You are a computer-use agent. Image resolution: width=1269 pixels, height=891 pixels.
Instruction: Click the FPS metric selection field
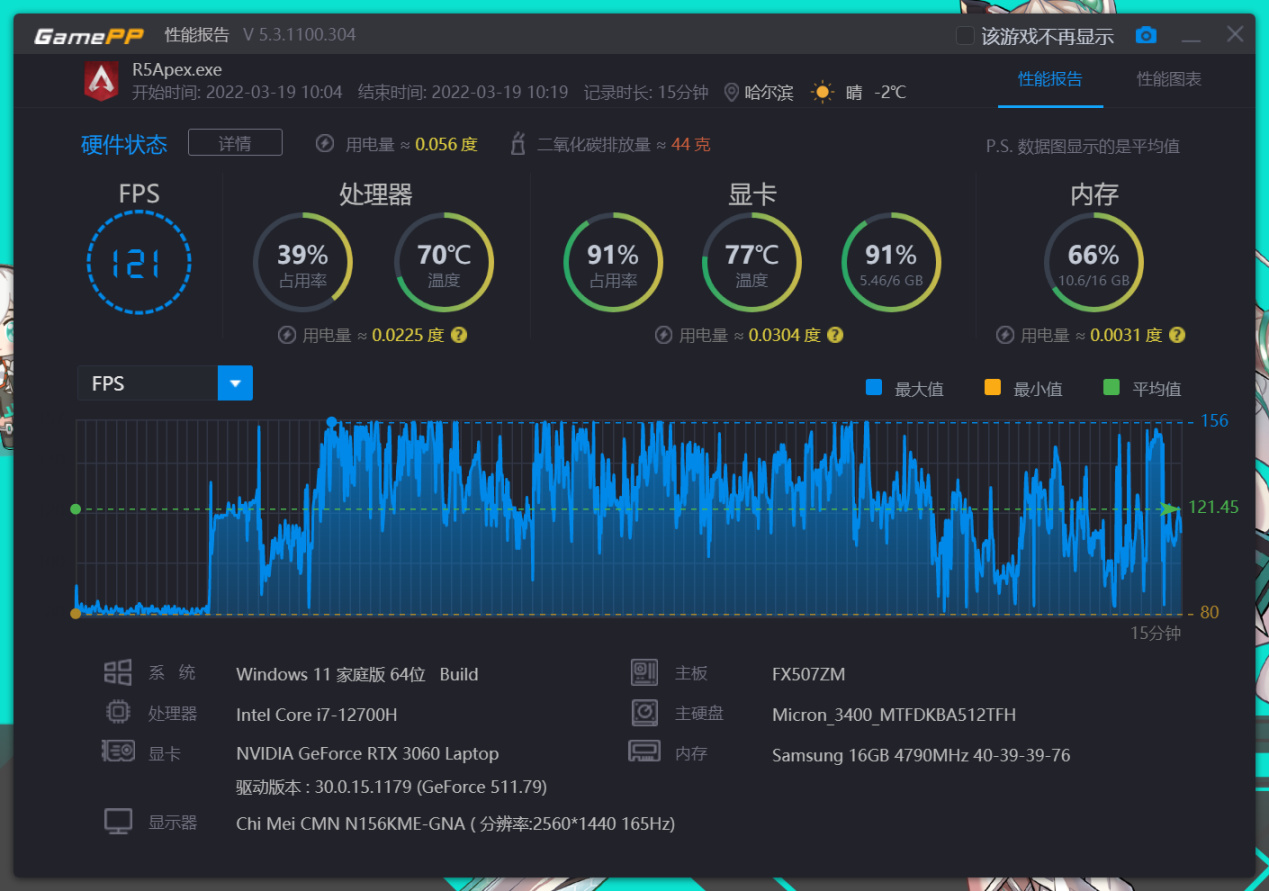[x=148, y=383]
